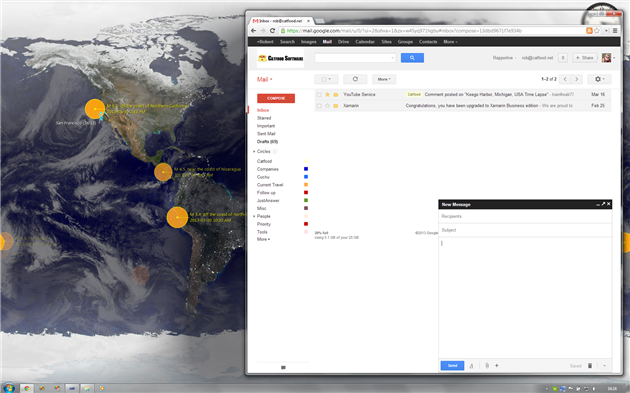This screenshot has width=630, height=393.
Task: Click the attach files paperclip icon
Action: point(487,366)
